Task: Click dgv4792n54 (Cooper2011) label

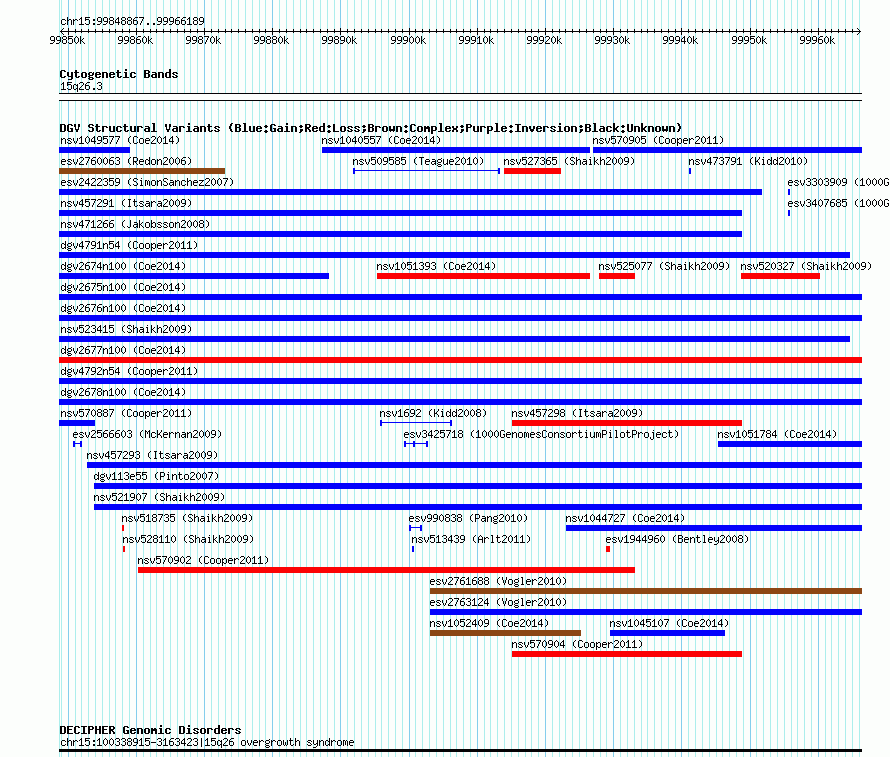Action: tap(129, 371)
